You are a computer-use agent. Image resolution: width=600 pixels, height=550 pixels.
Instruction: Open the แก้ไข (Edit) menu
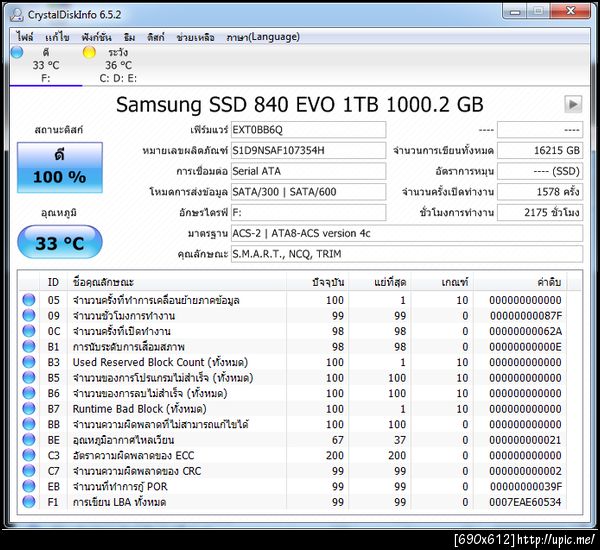(57, 37)
